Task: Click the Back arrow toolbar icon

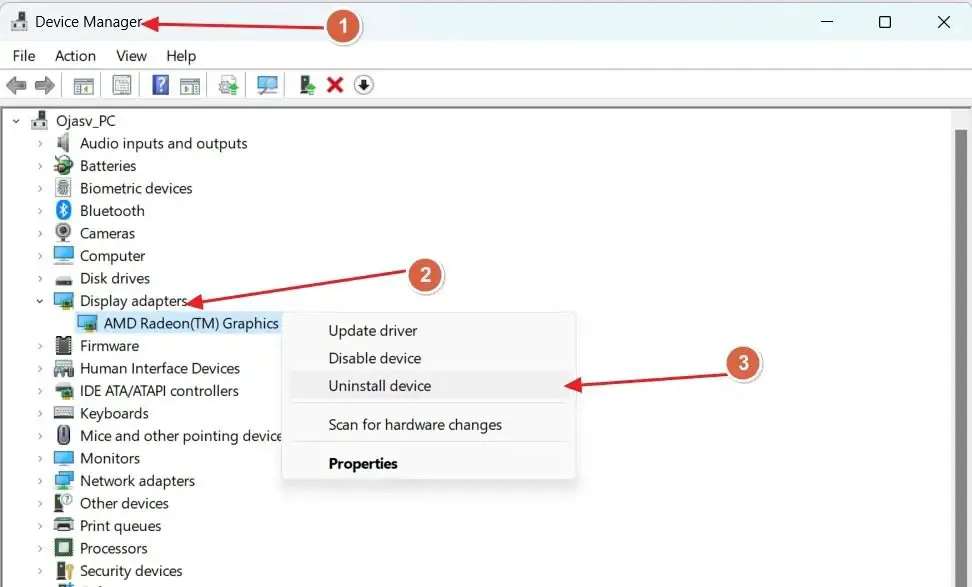Action: click(16, 85)
